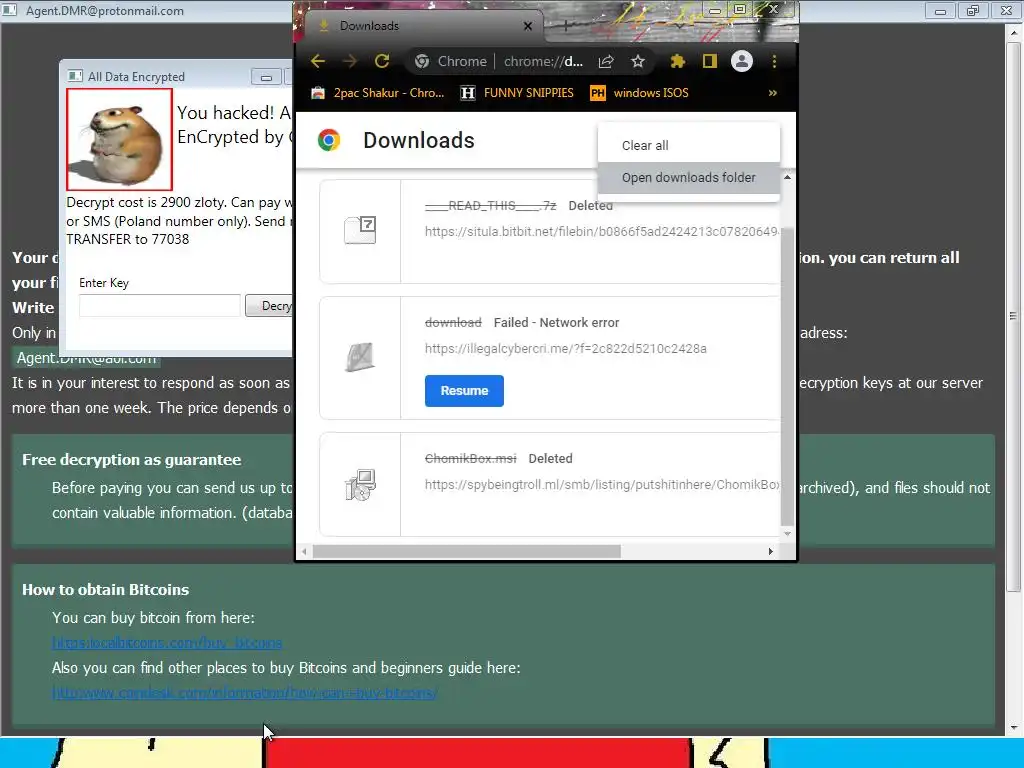Click Chrome logo next to Downloads heading
Viewport: 1024px width, 768px height.
(329, 140)
